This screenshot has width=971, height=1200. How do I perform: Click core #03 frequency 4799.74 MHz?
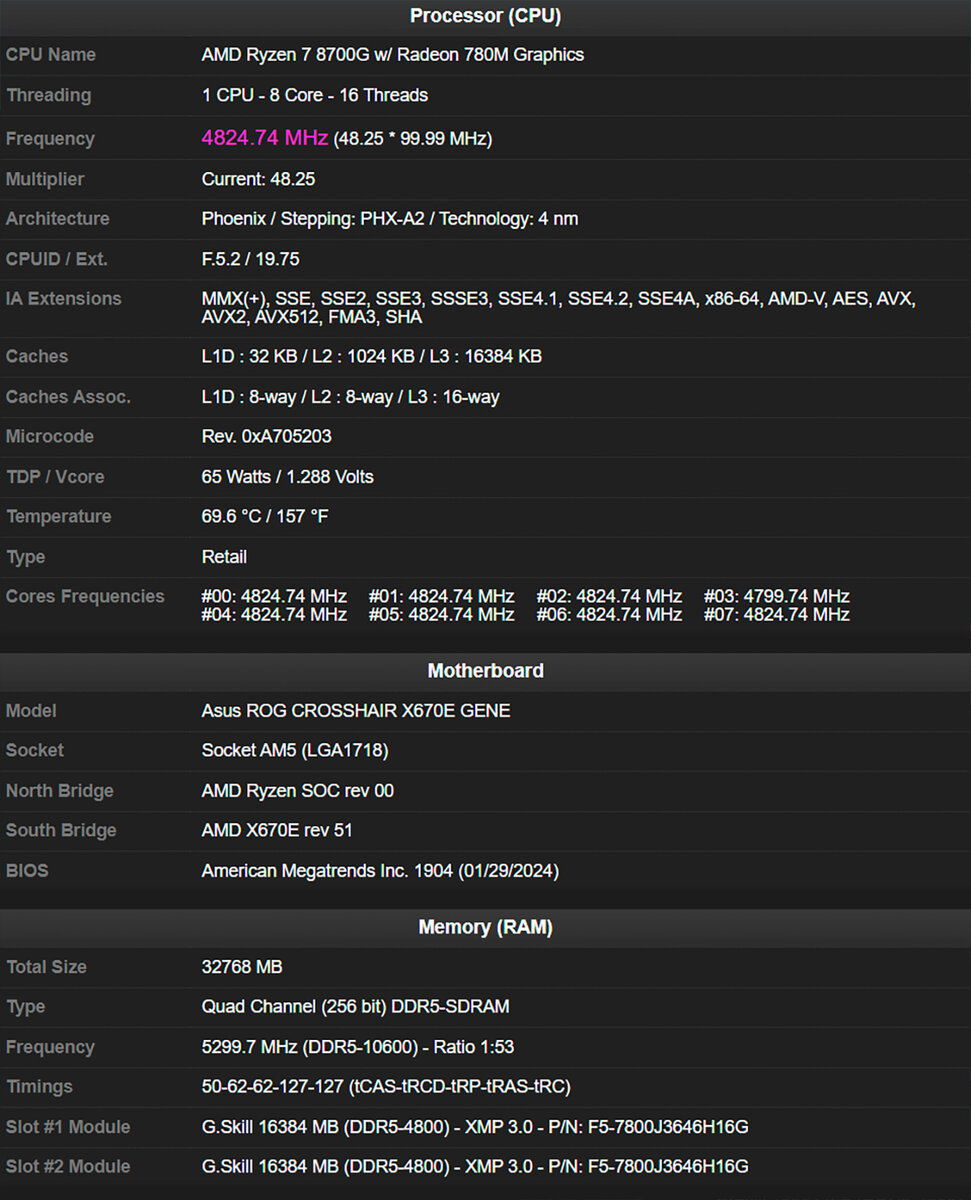point(777,596)
